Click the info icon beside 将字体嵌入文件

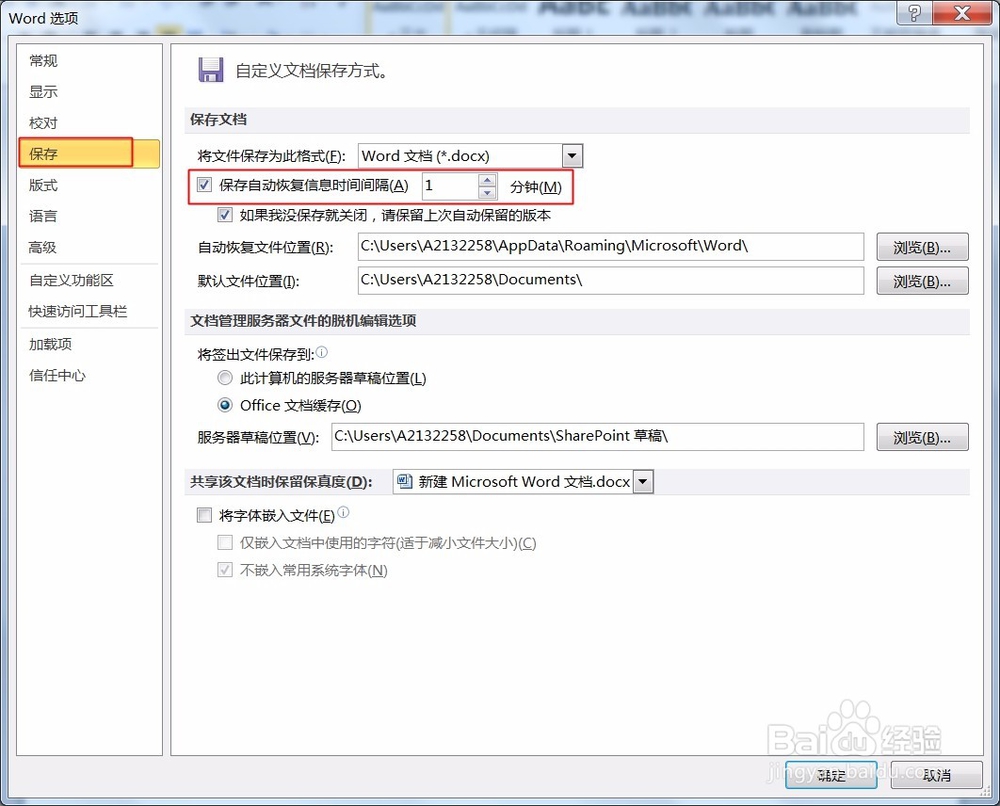[x=343, y=512]
